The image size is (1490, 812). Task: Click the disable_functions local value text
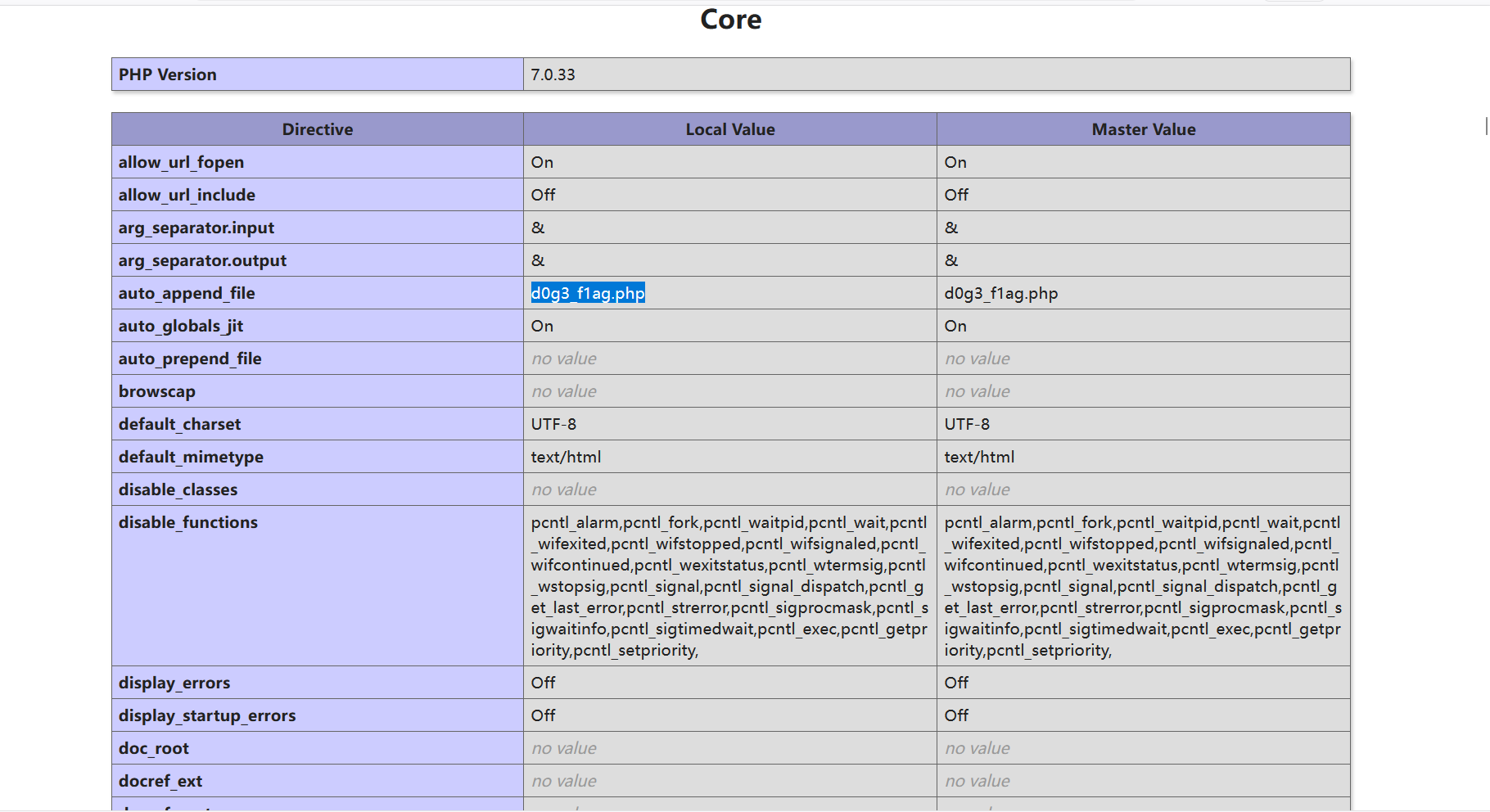pos(729,586)
